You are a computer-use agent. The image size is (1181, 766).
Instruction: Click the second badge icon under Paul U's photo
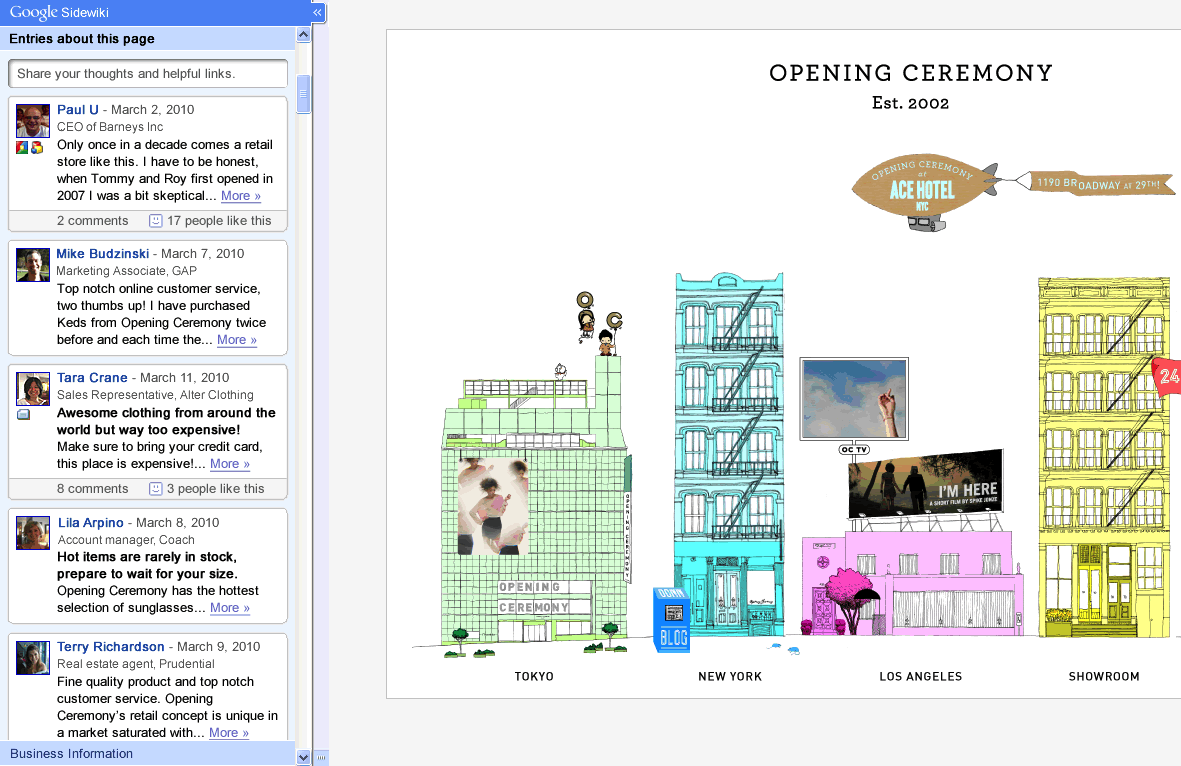(37, 148)
